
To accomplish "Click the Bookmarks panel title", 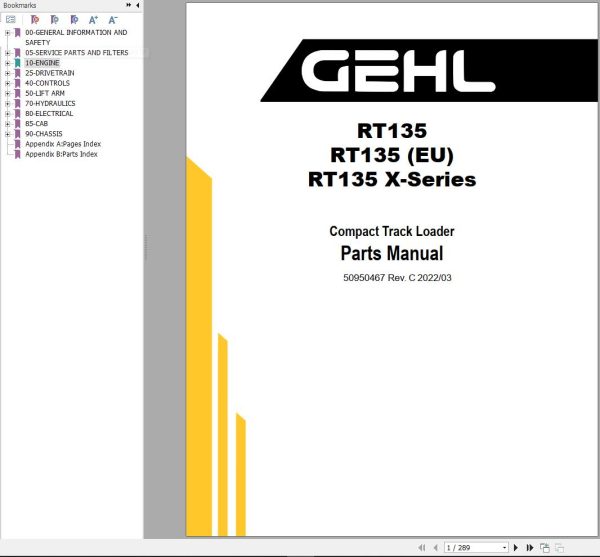I will (20, 5).
